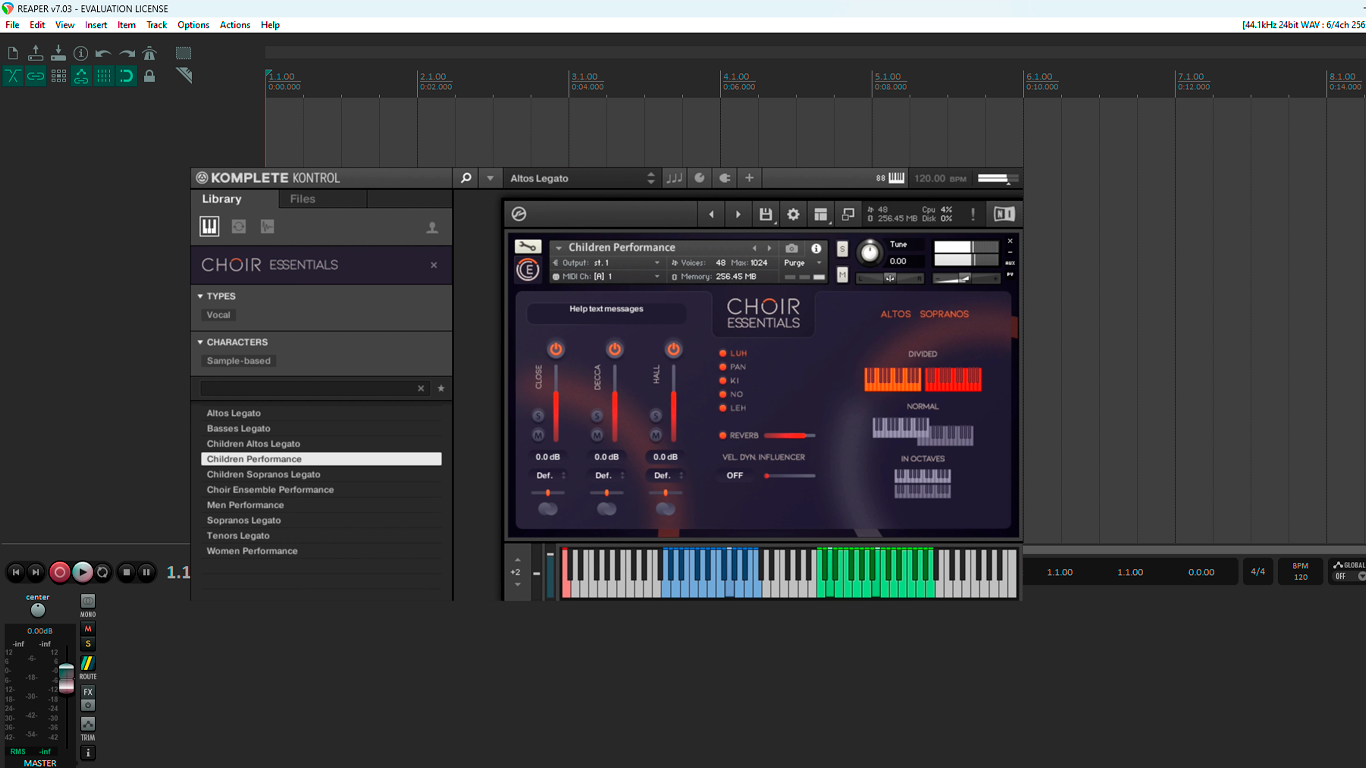Select Basses Legato preset

coord(321,428)
